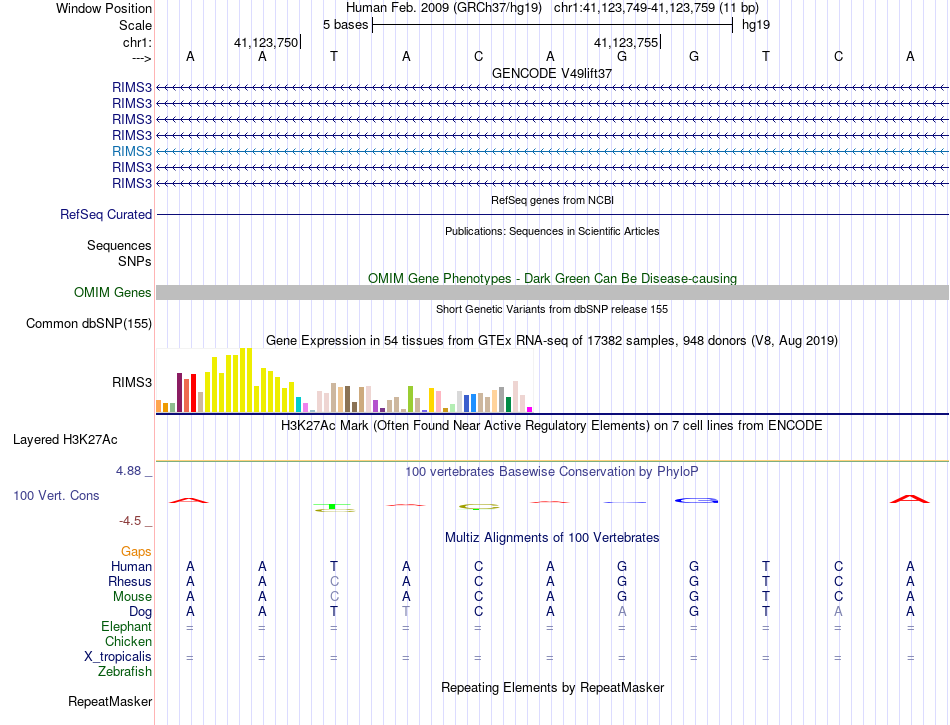Screen dimensions: 950x725
Task: Click Repeating Elements by RepeatMasker title
Action: [x=553, y=687]
